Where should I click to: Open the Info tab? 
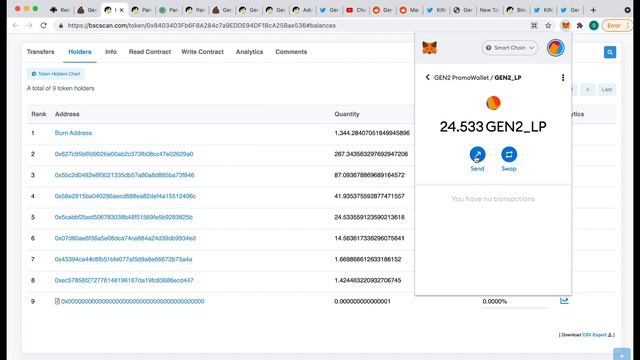111,52
